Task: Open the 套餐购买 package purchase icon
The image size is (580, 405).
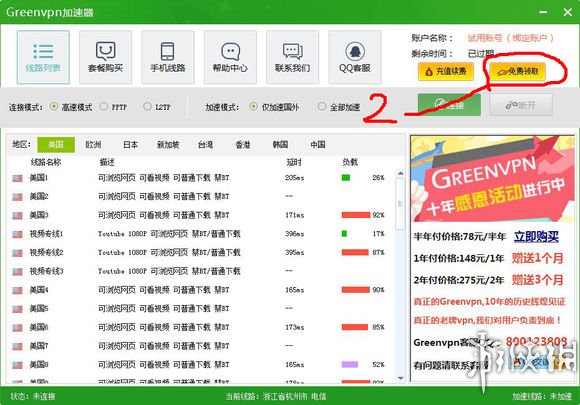Action: click(105, 57)
